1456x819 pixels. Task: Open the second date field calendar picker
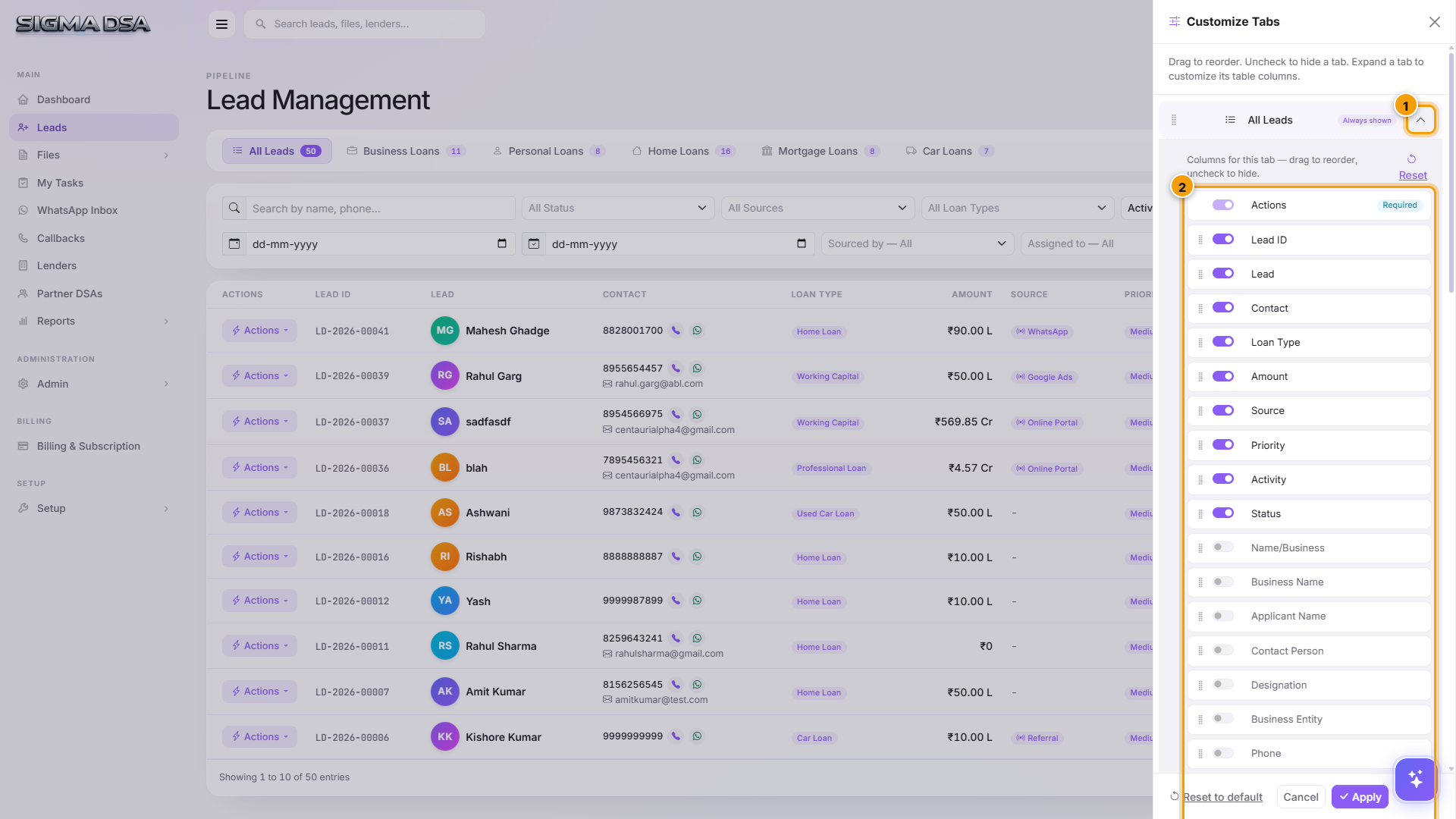(802, 243)
